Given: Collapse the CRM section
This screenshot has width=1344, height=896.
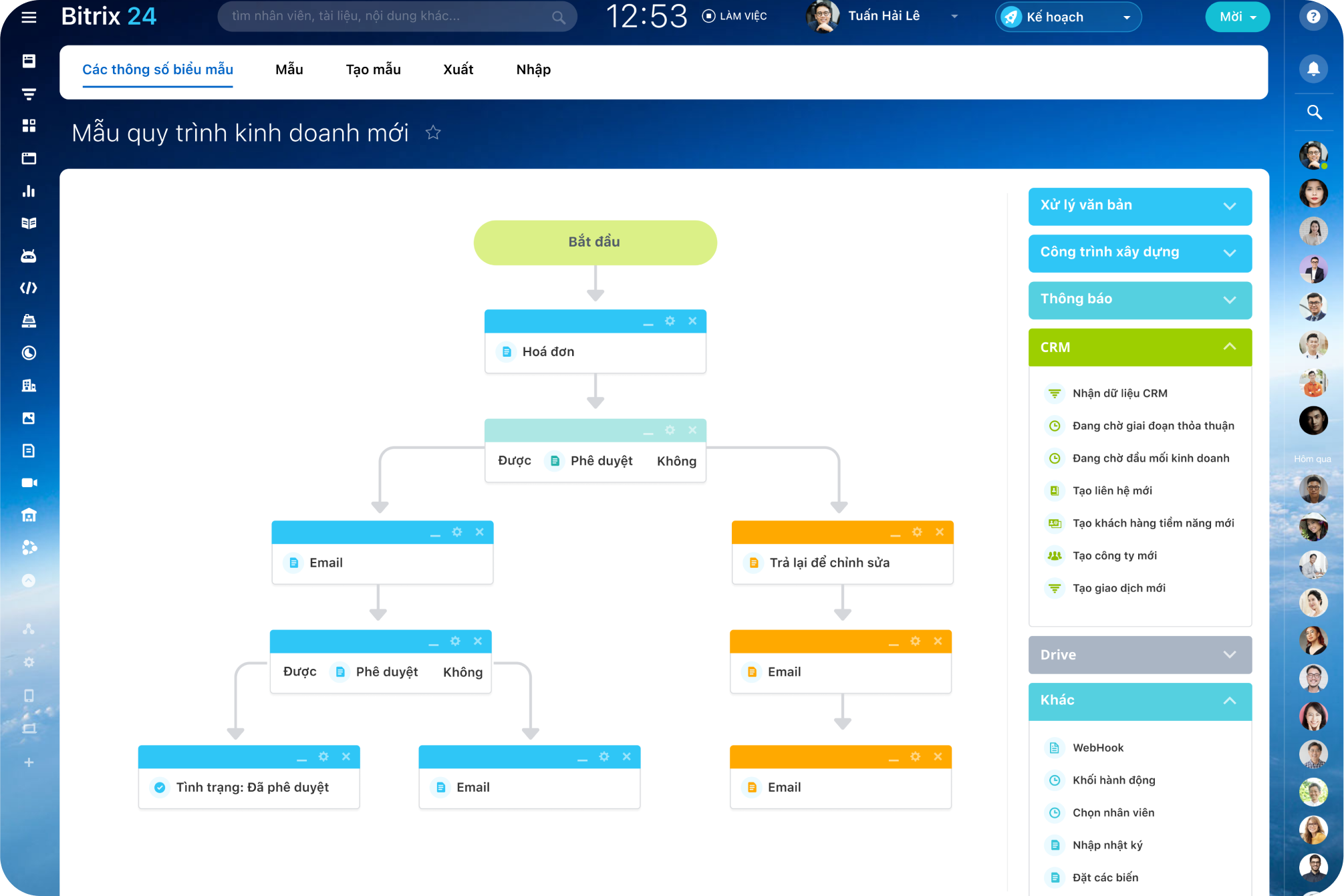Looking at the screenshot, I should point(1229,347).
